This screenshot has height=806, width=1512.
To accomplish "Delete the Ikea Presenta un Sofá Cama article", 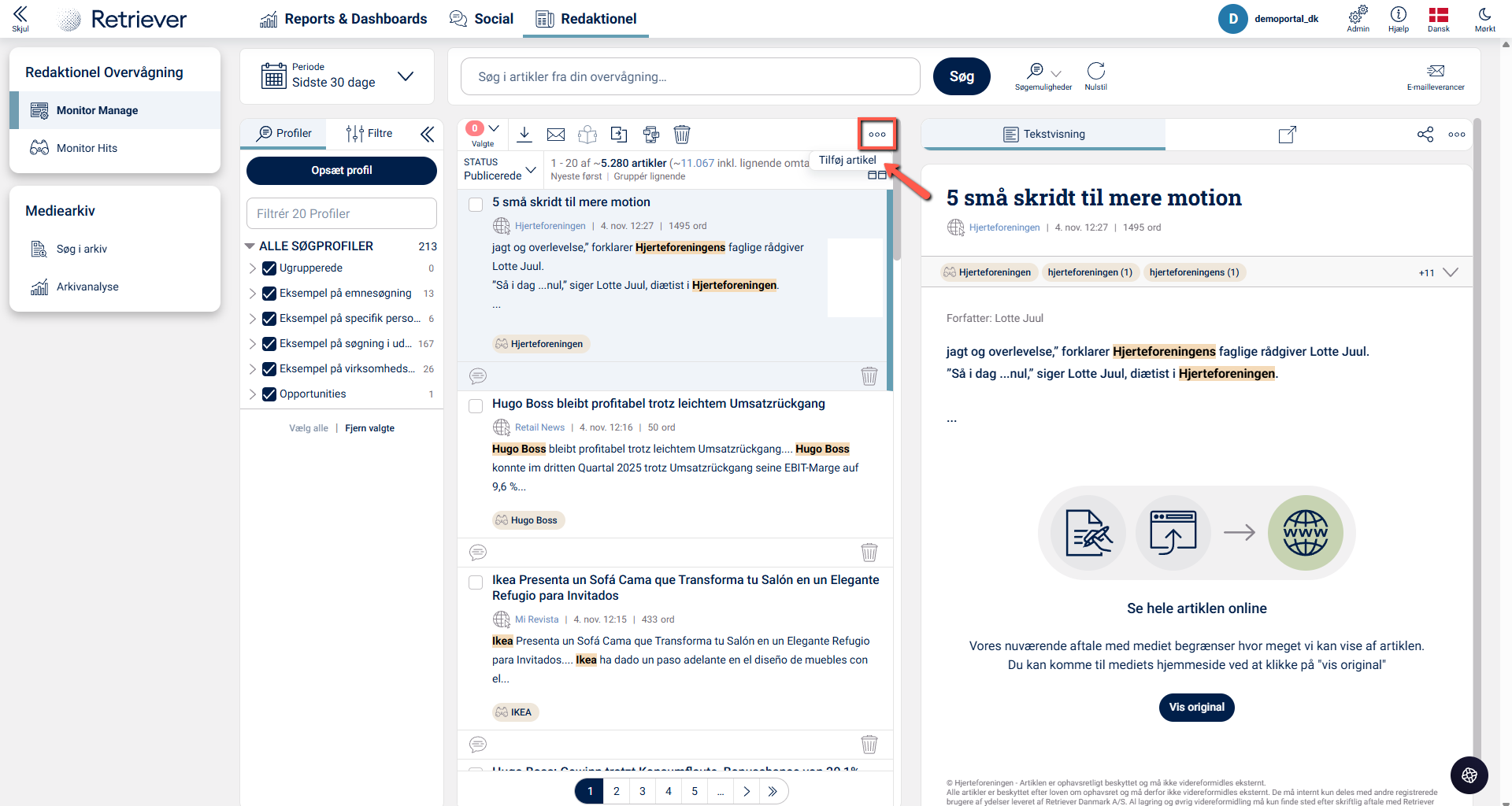I will pyautogui.click(x=869, y=745).
